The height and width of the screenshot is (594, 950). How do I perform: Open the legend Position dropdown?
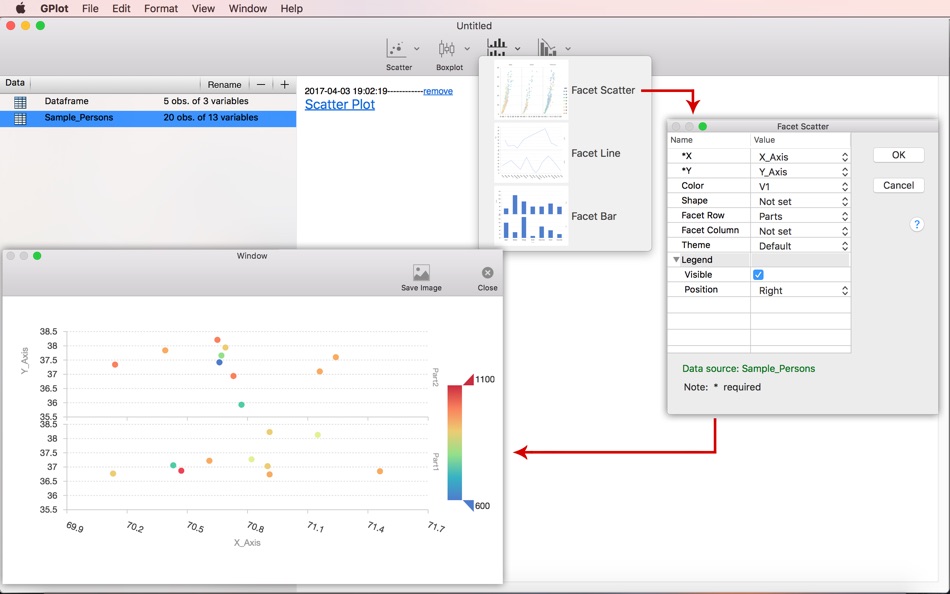click(x=801, y=290)
